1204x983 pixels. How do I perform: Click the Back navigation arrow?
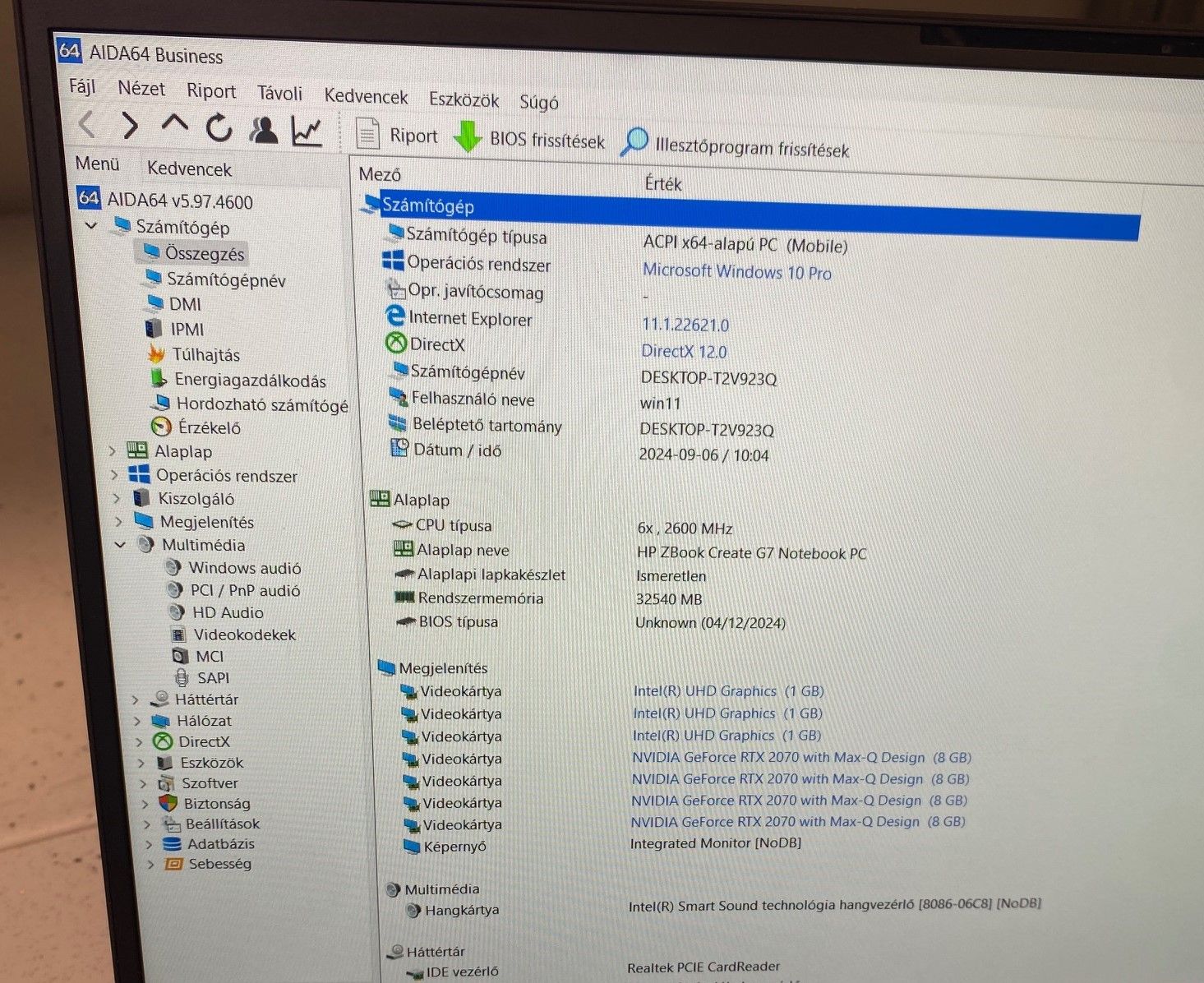click(x=87, y=125)
